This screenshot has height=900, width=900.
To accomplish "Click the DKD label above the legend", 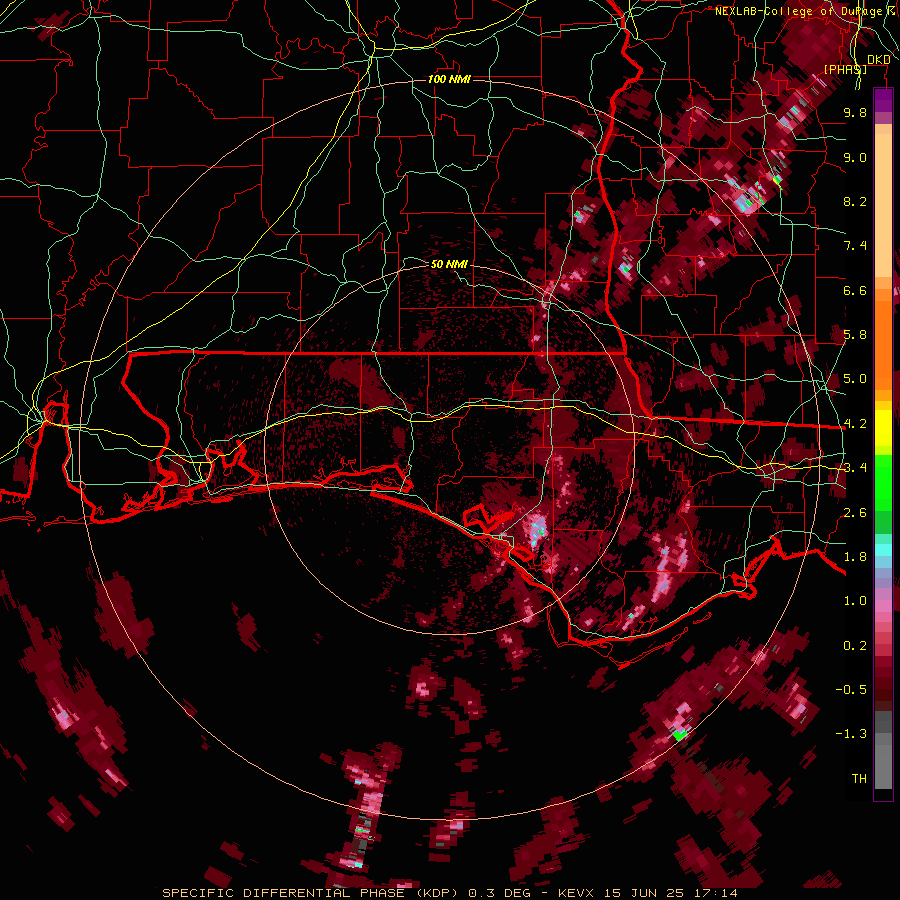I will click(x=879, y=60).
